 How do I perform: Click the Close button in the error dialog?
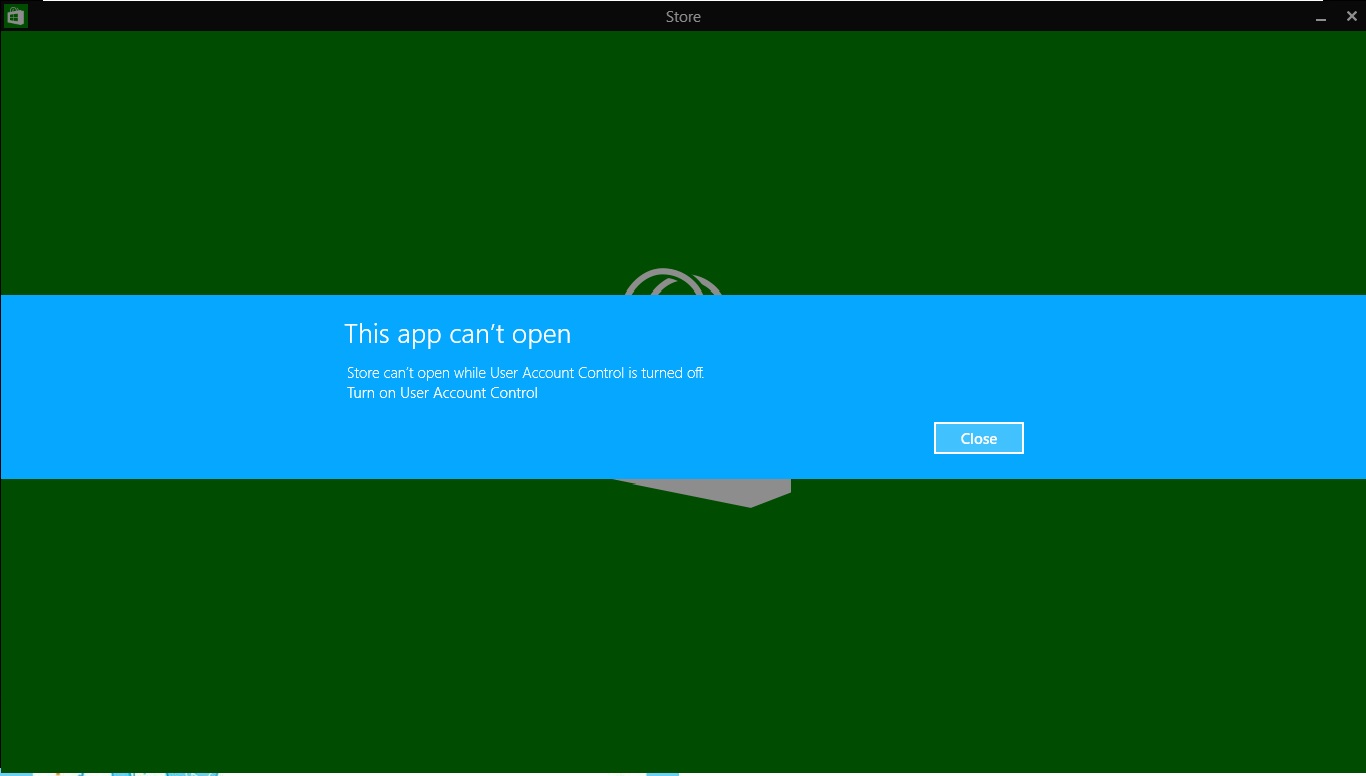click(x=978, y=438)
